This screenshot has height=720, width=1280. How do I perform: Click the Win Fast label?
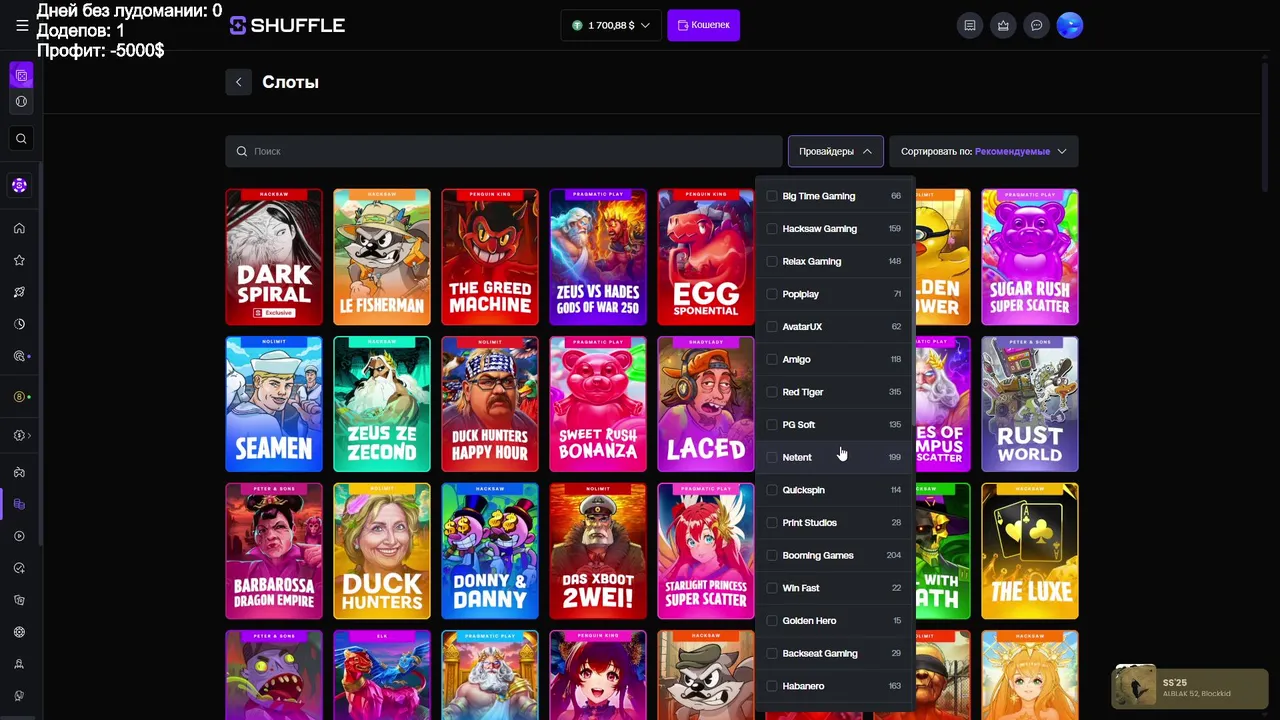point(801,588)
